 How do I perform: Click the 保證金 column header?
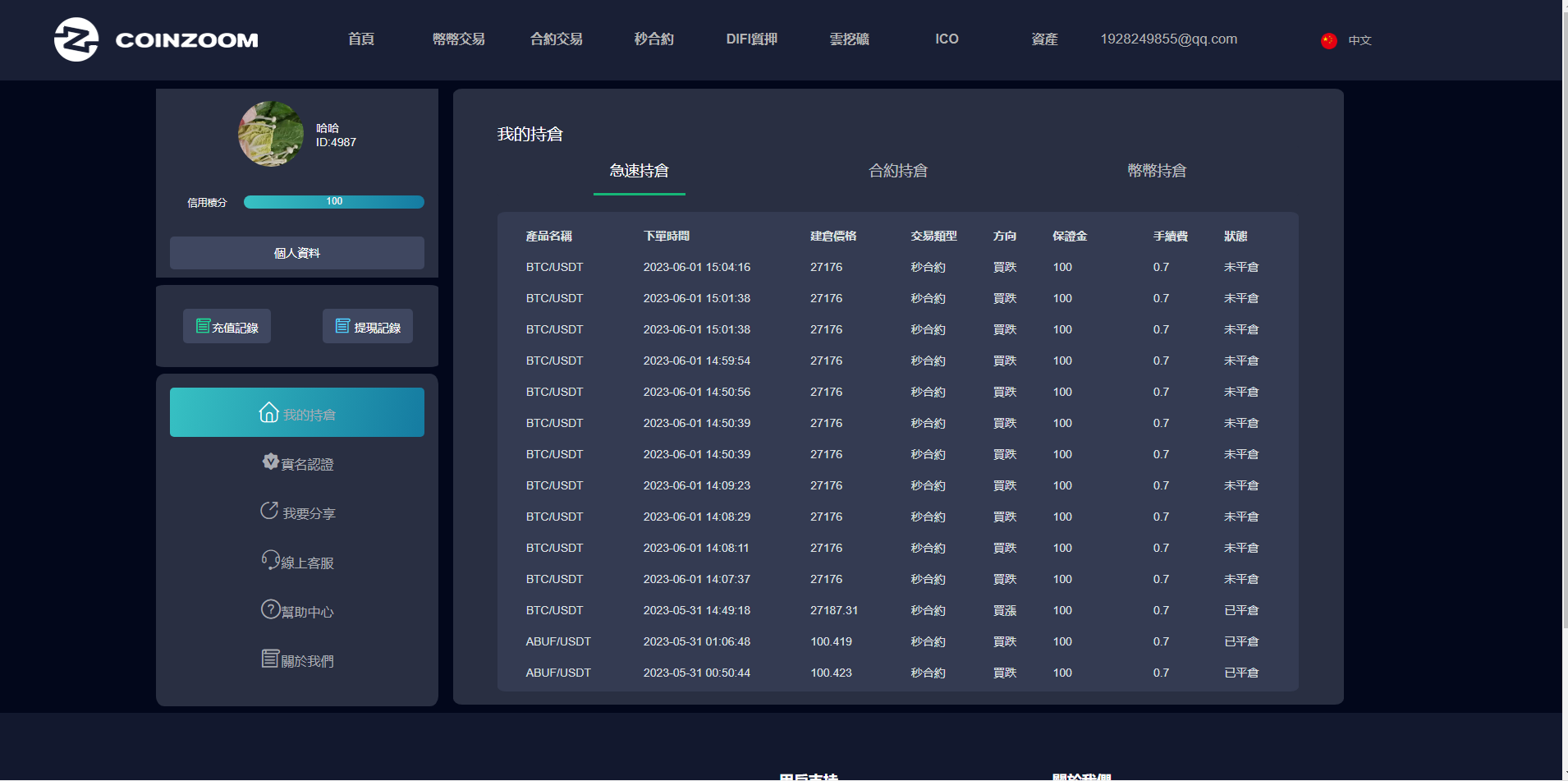pos(1070,237)
